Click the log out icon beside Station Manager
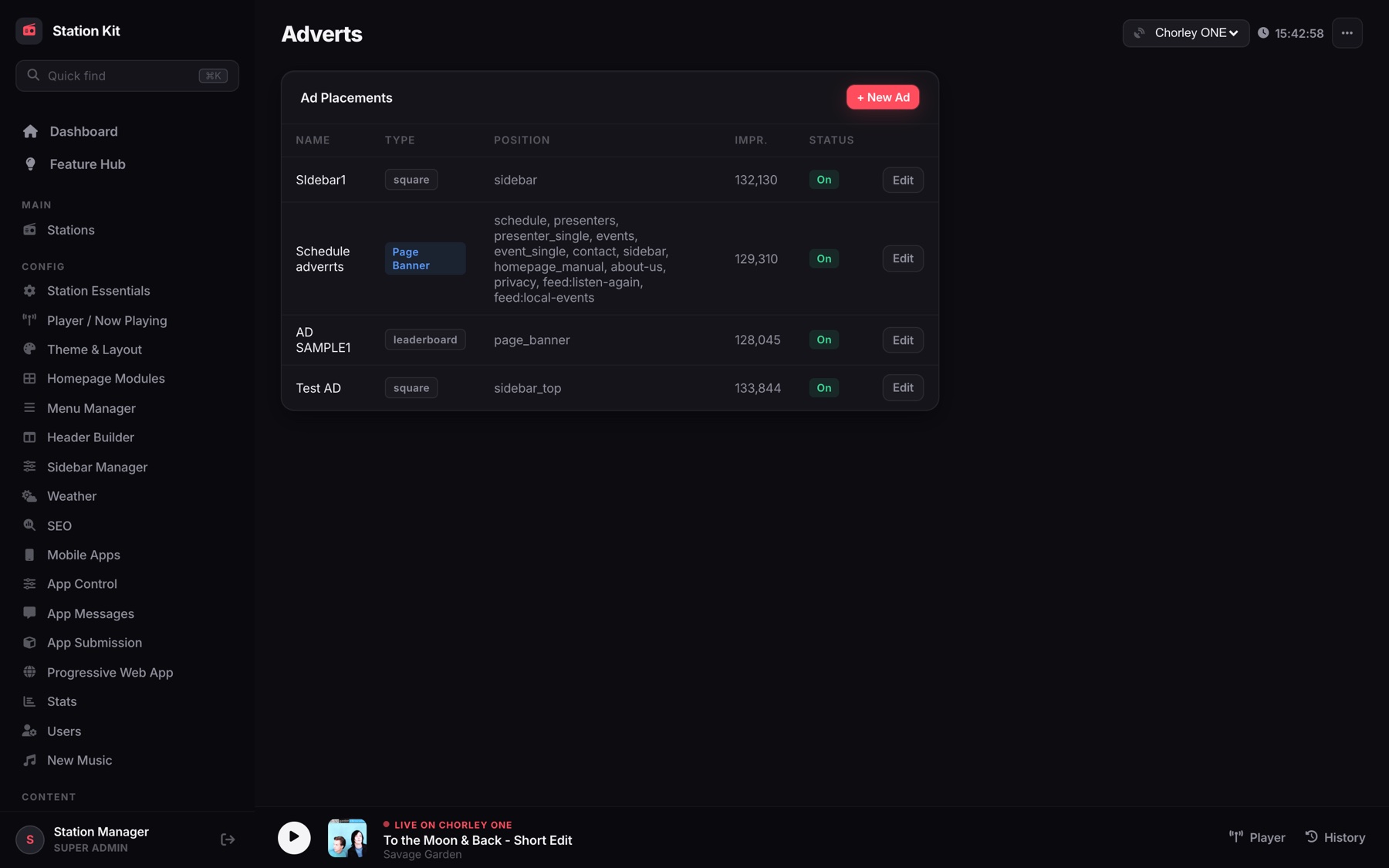 pos(228,839)
